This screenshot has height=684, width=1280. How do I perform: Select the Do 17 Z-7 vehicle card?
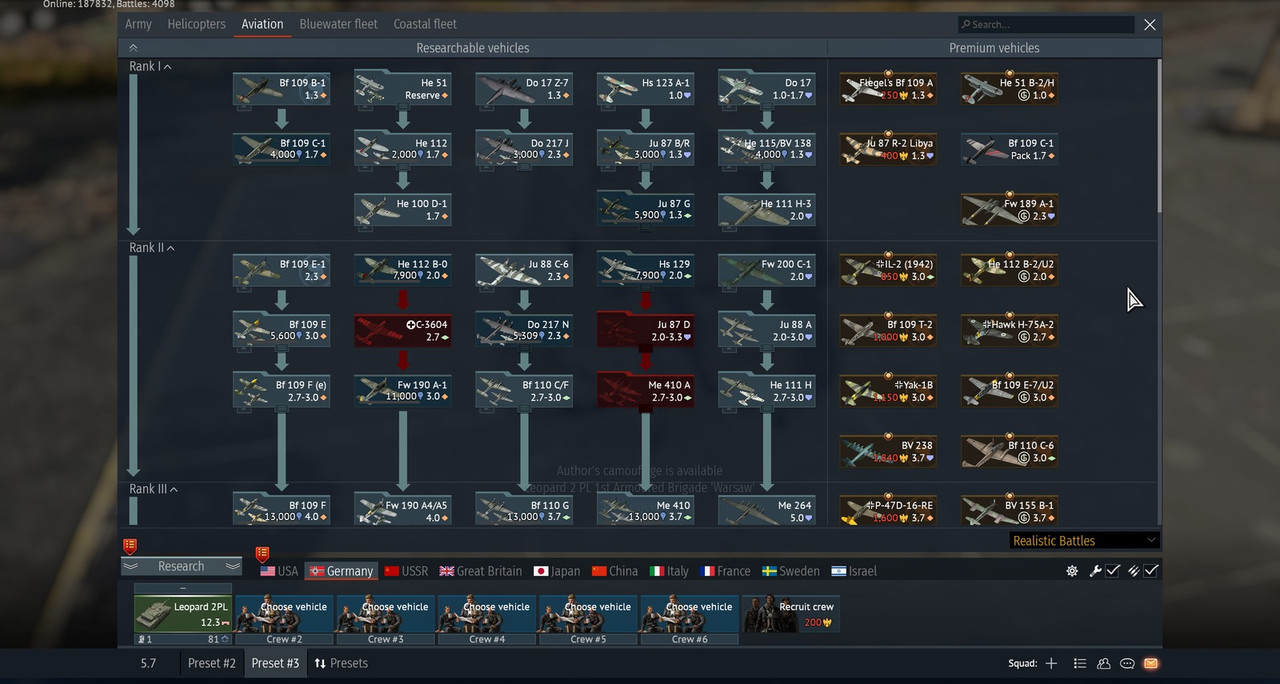pos(523,89)
